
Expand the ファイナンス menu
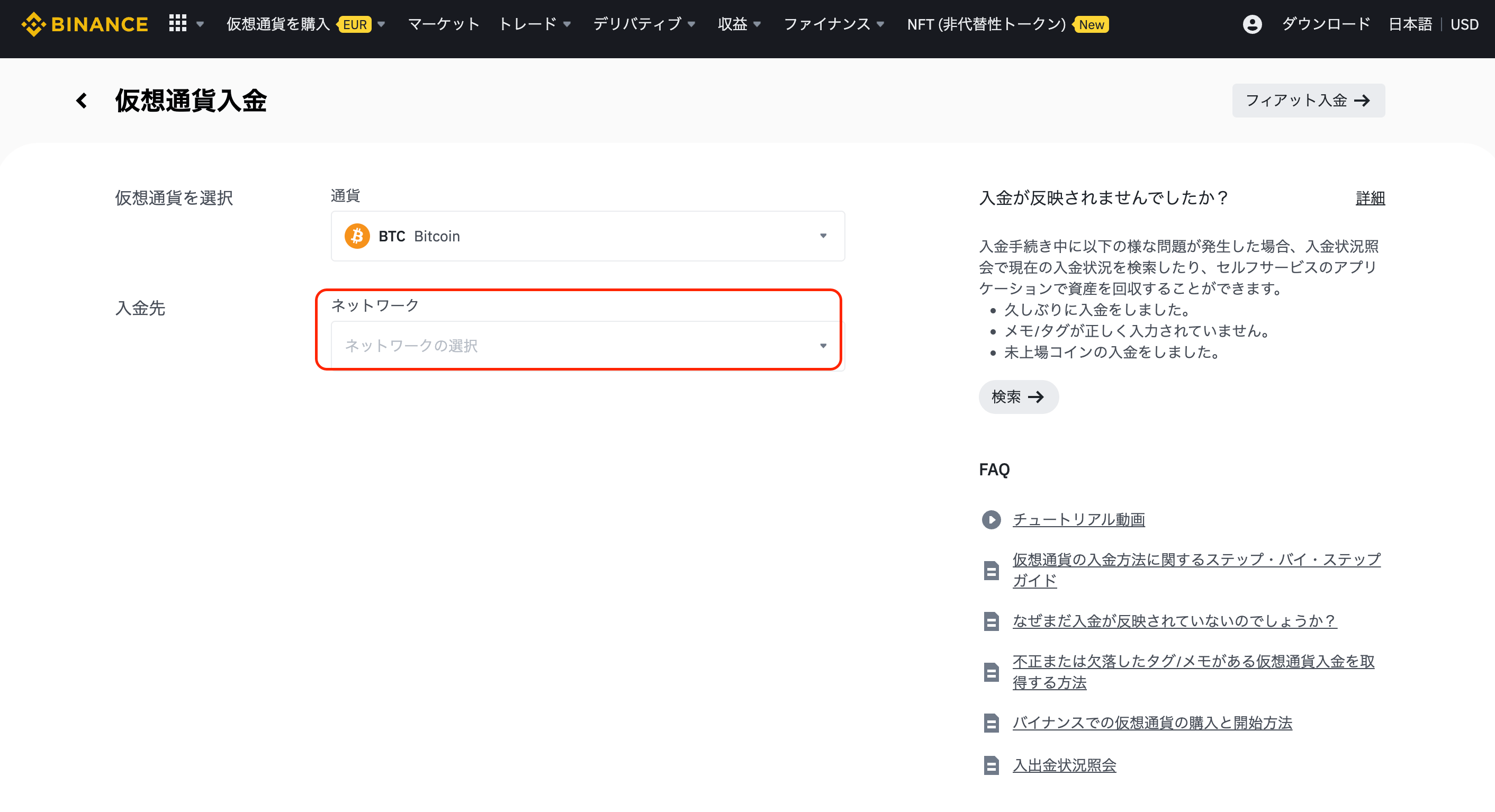point(834,24)
